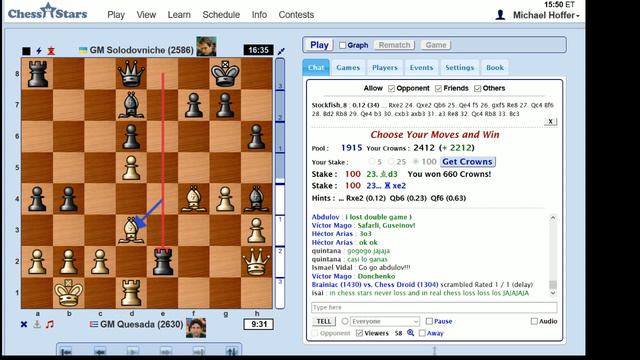This screenshot has height=360, width=640.
Task: Click the resize board arrows icon
Action: 281,51
